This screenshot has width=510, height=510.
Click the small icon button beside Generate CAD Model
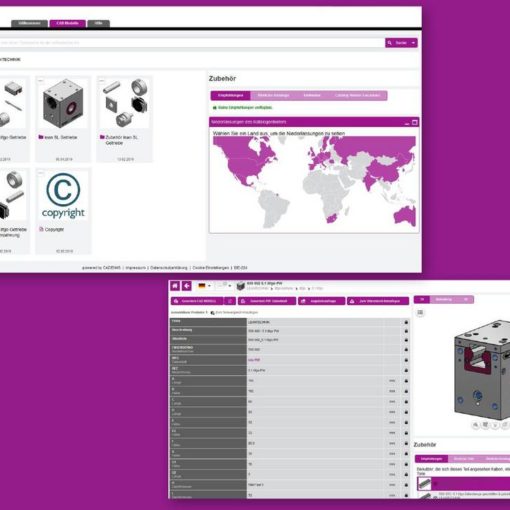tap(230, 301)
